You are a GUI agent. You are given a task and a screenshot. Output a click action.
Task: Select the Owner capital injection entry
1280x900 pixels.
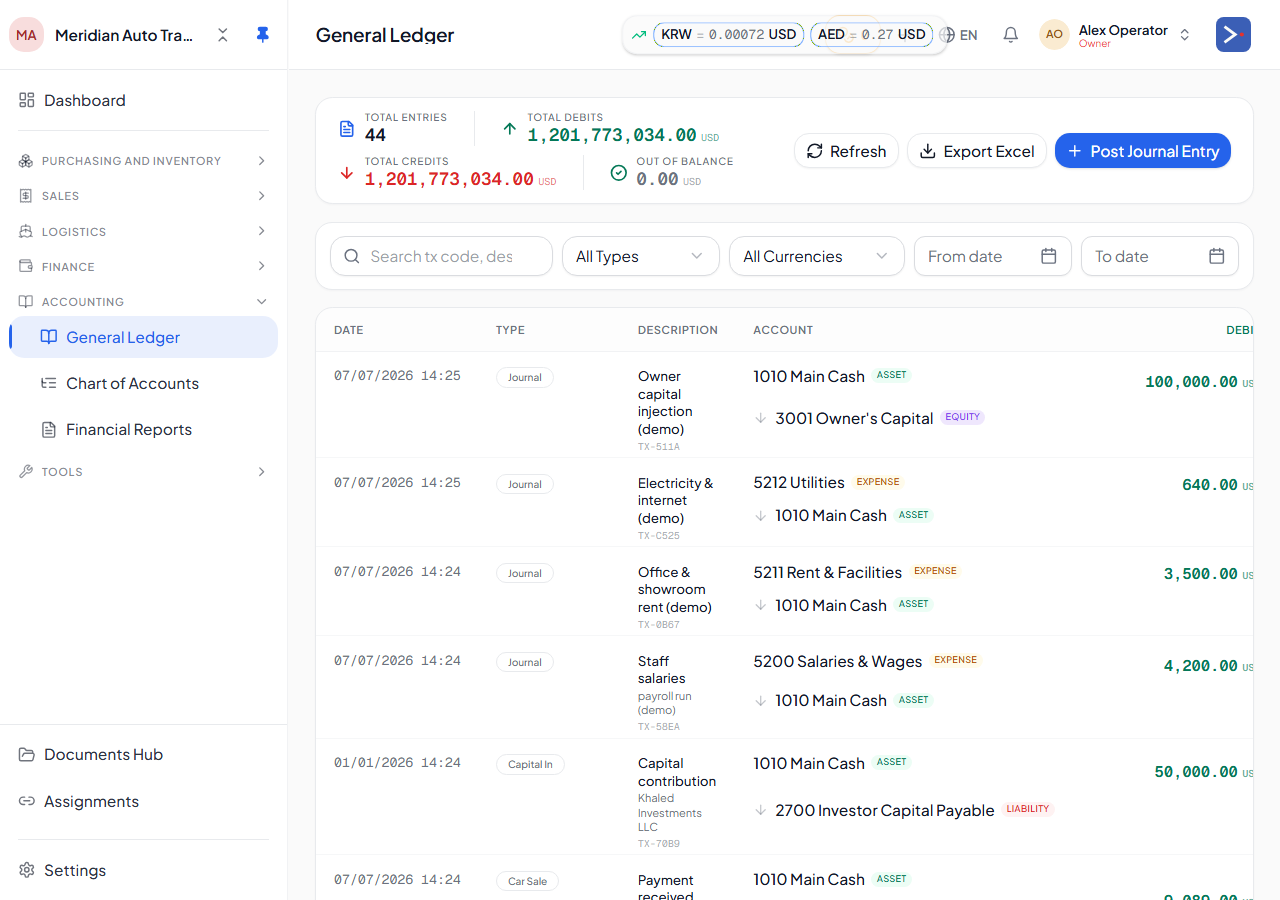click(784, 405)
